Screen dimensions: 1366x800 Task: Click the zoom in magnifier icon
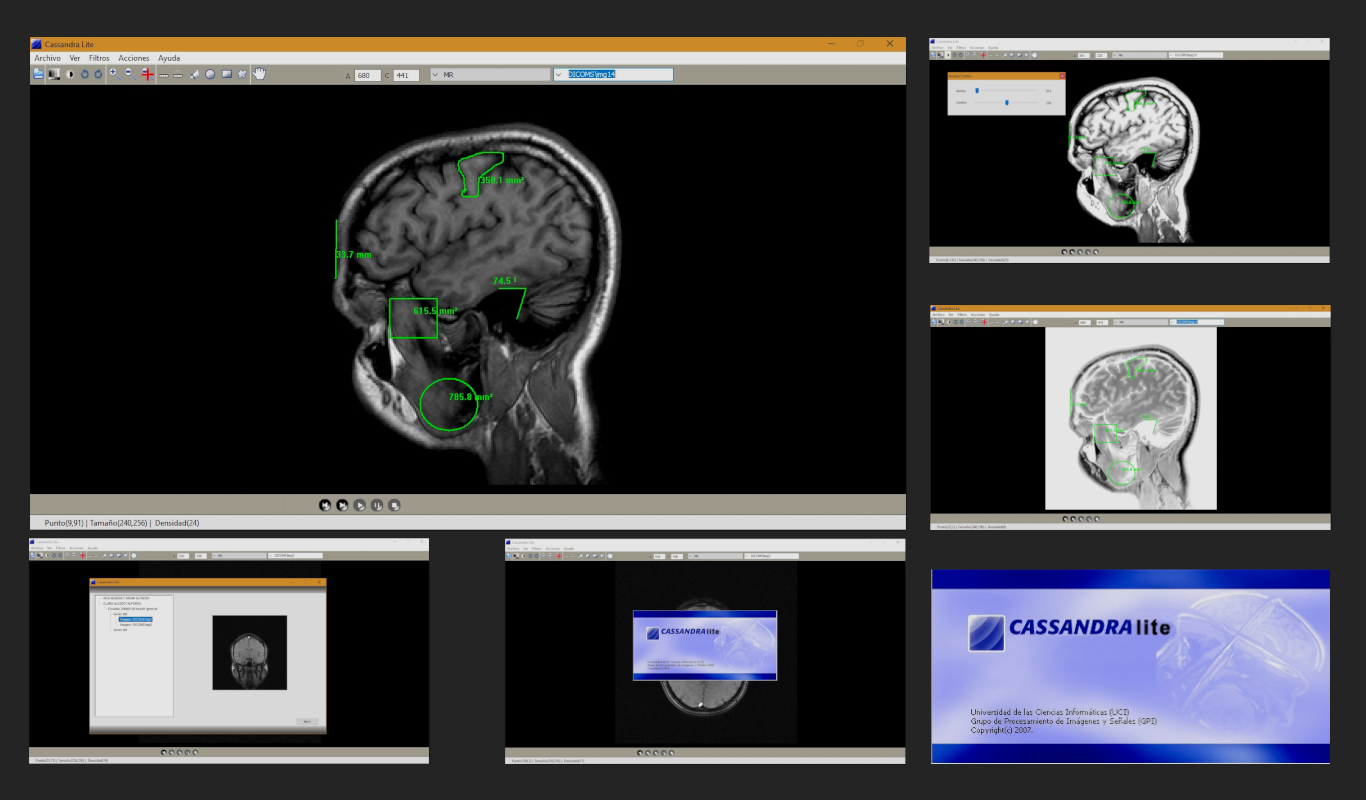tap(113, 74)
